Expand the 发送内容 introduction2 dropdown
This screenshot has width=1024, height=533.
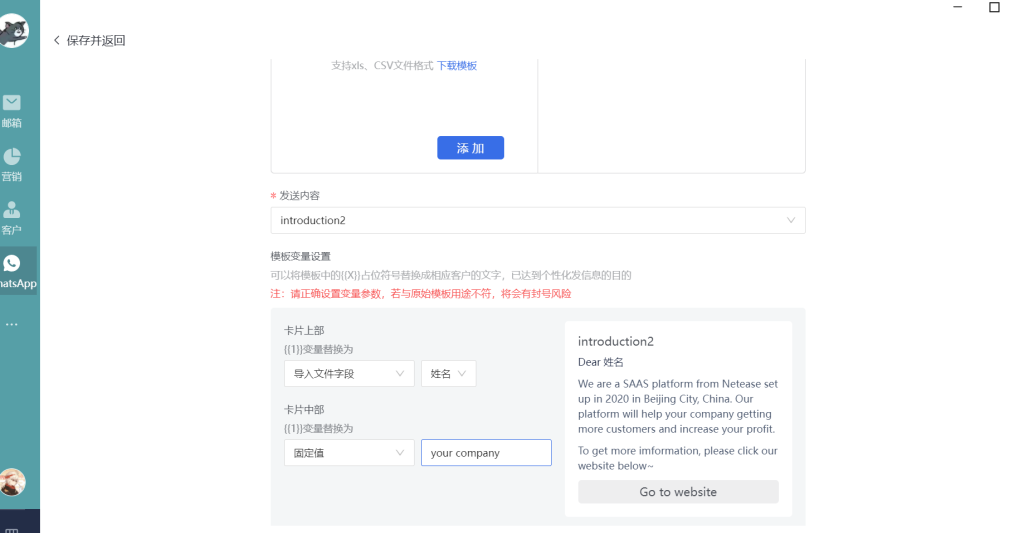537,220
